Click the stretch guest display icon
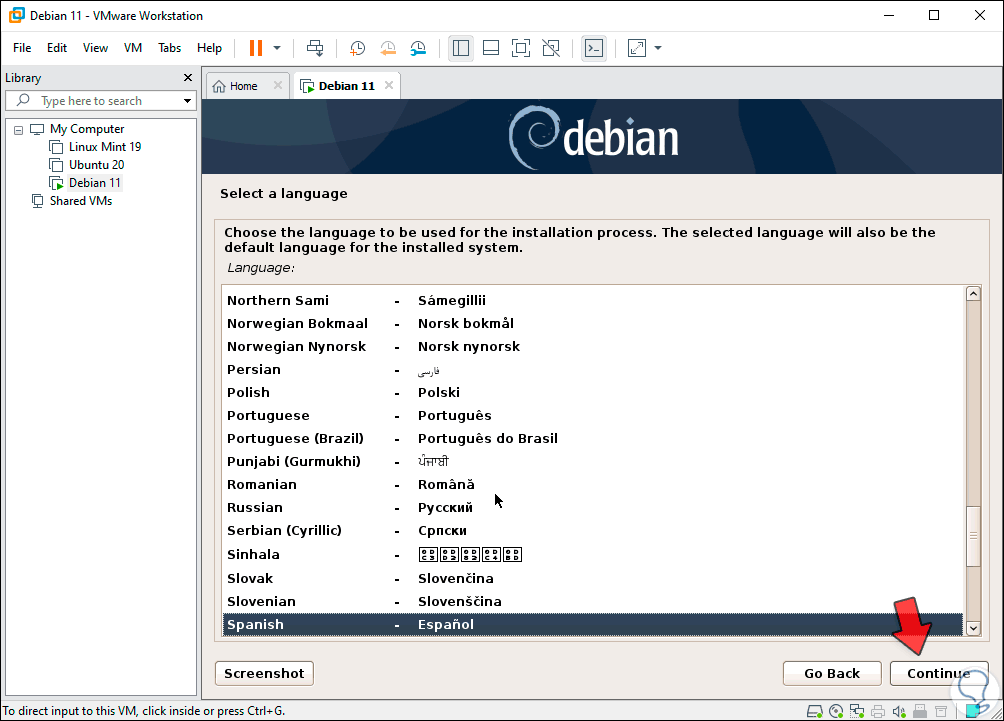 pos(636,48)
